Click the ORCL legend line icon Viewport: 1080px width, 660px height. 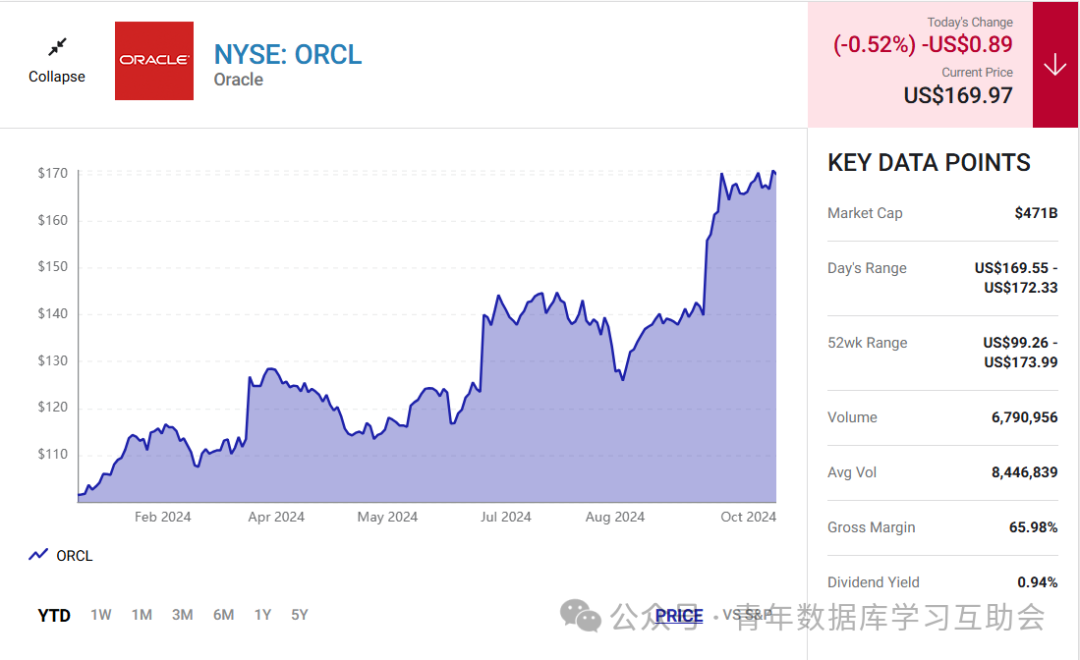[x=39, y=555]
